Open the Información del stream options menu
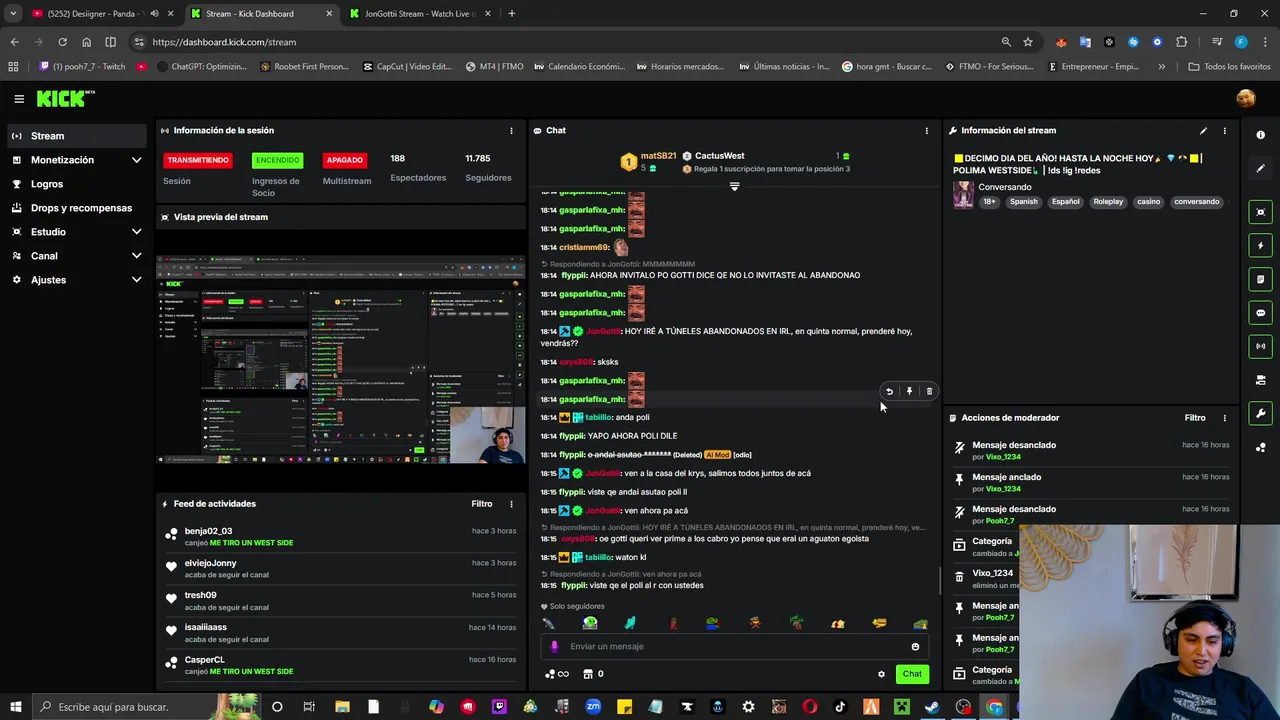Screen dimensions: 1280x720 pyautogui.click(x=1224, y=131)
